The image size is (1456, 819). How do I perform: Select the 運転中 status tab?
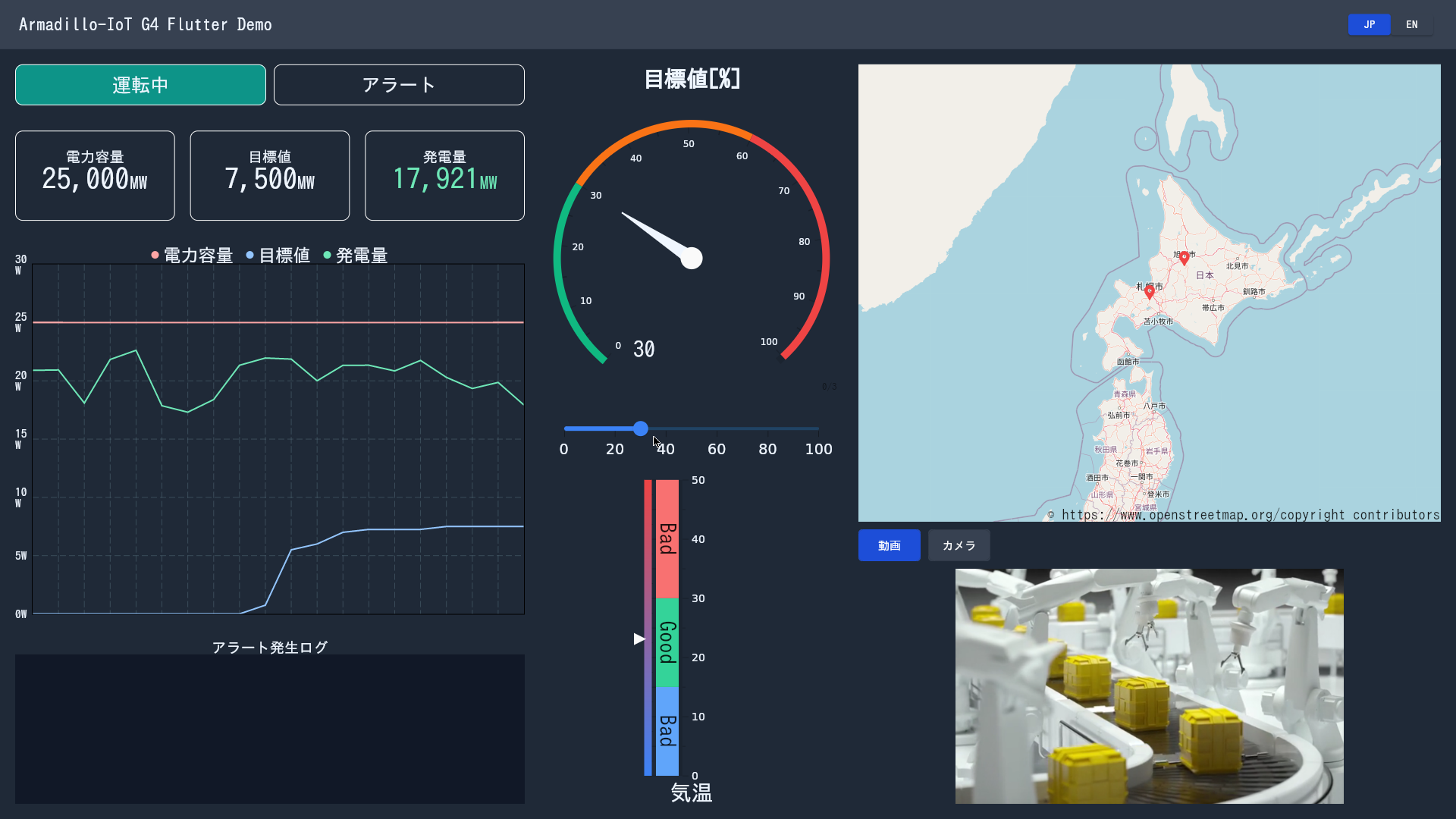[140, 85]
